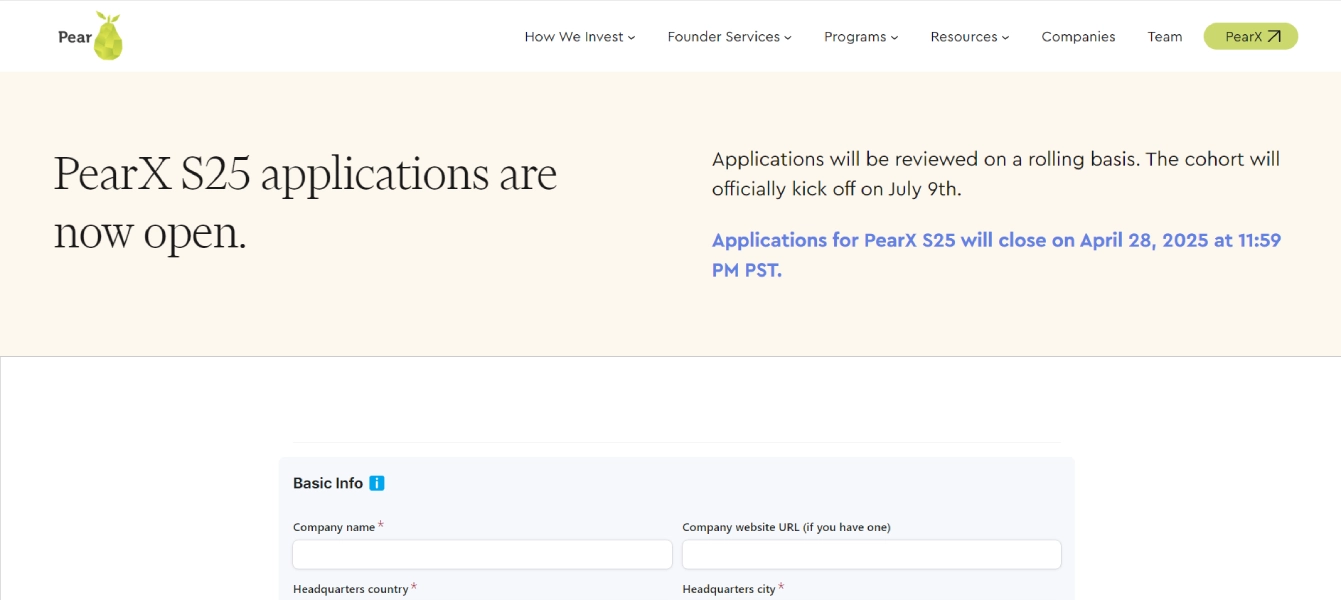
Task: Expand the Founder Services menu
Action: click(729, 37)
